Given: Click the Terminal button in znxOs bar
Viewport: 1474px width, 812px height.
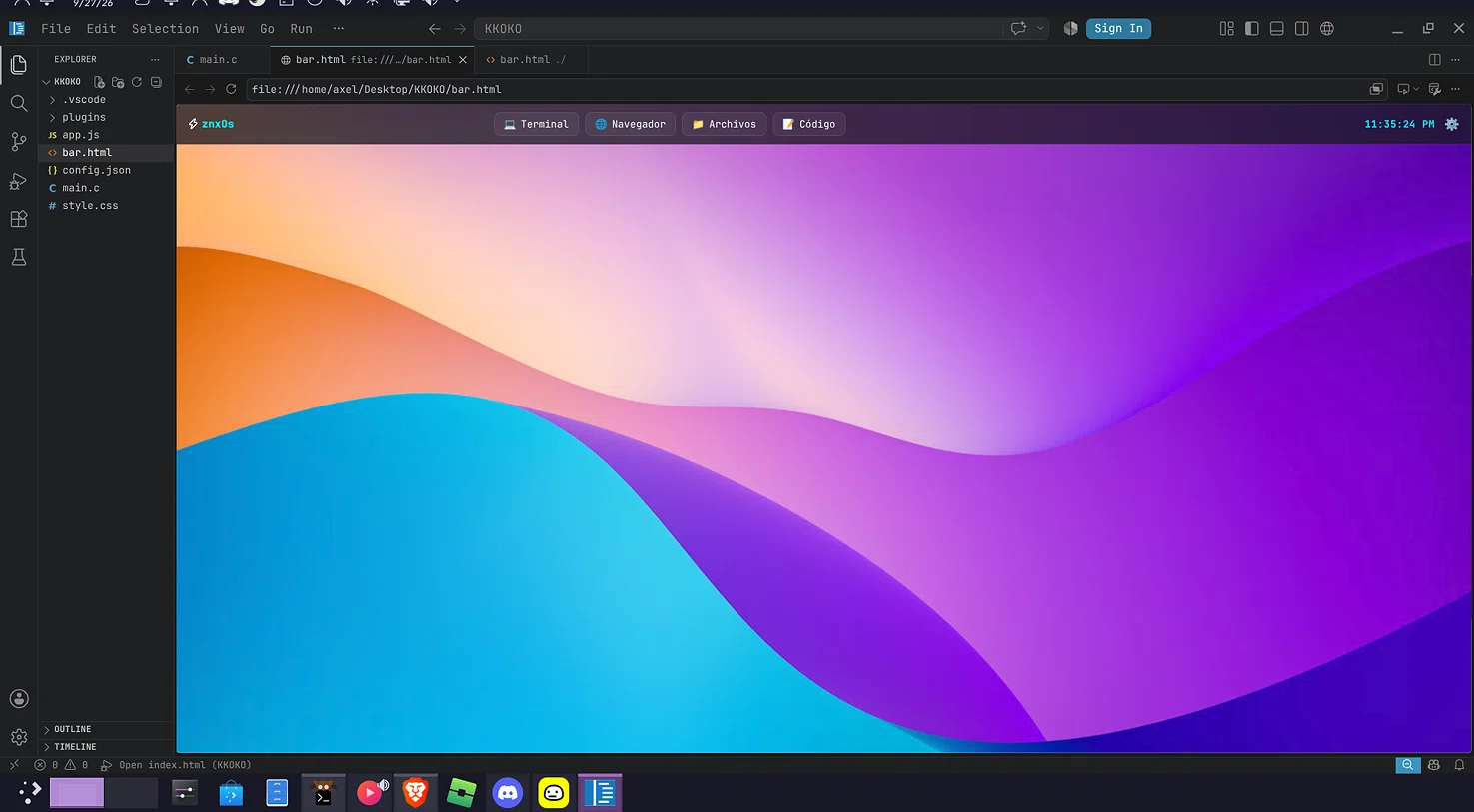Looking at the screenshot, I should 536,124.
